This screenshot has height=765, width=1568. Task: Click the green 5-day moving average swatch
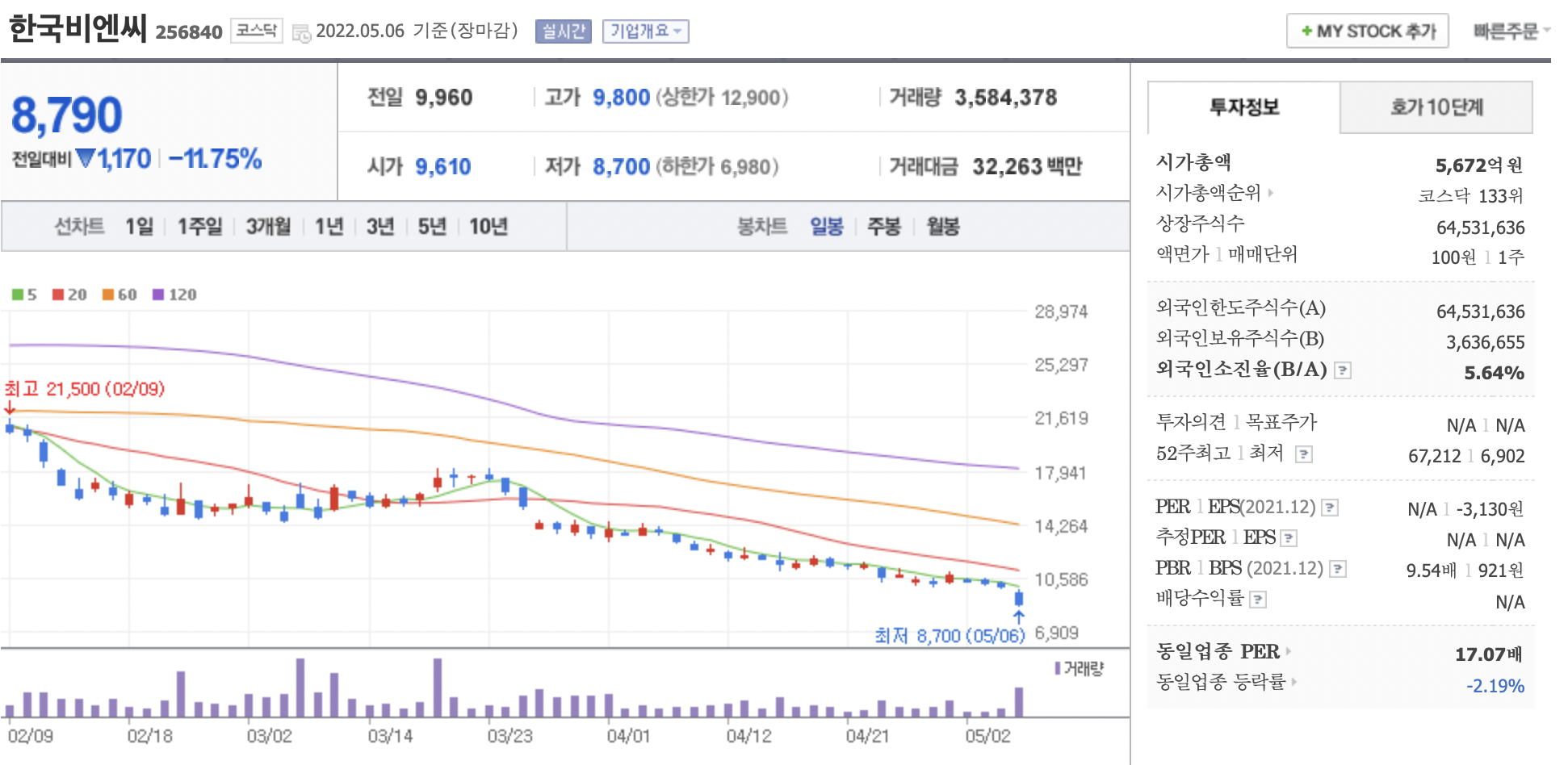(x=18, y=295)
